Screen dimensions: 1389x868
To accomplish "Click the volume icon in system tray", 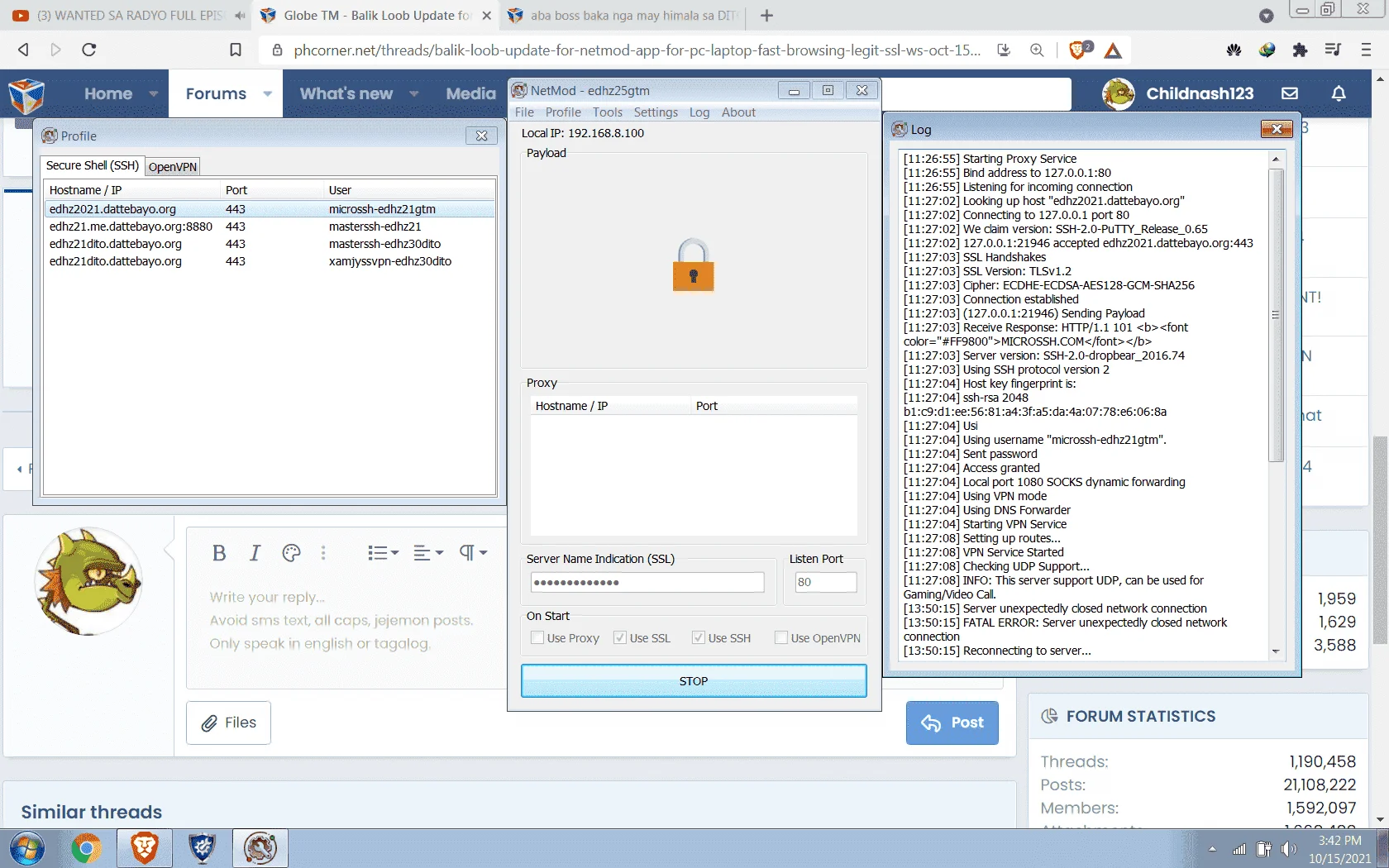I will pyautogui.click(x=1288, y=849).
